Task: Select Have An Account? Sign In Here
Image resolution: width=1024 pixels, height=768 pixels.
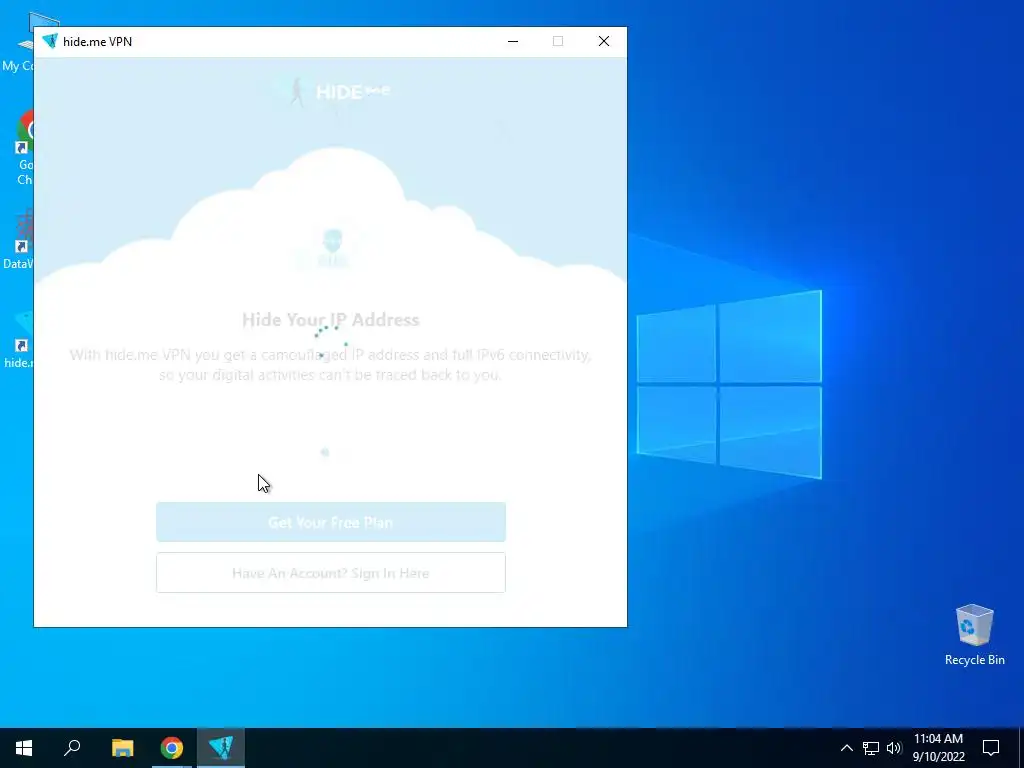Action: [330, 573]
